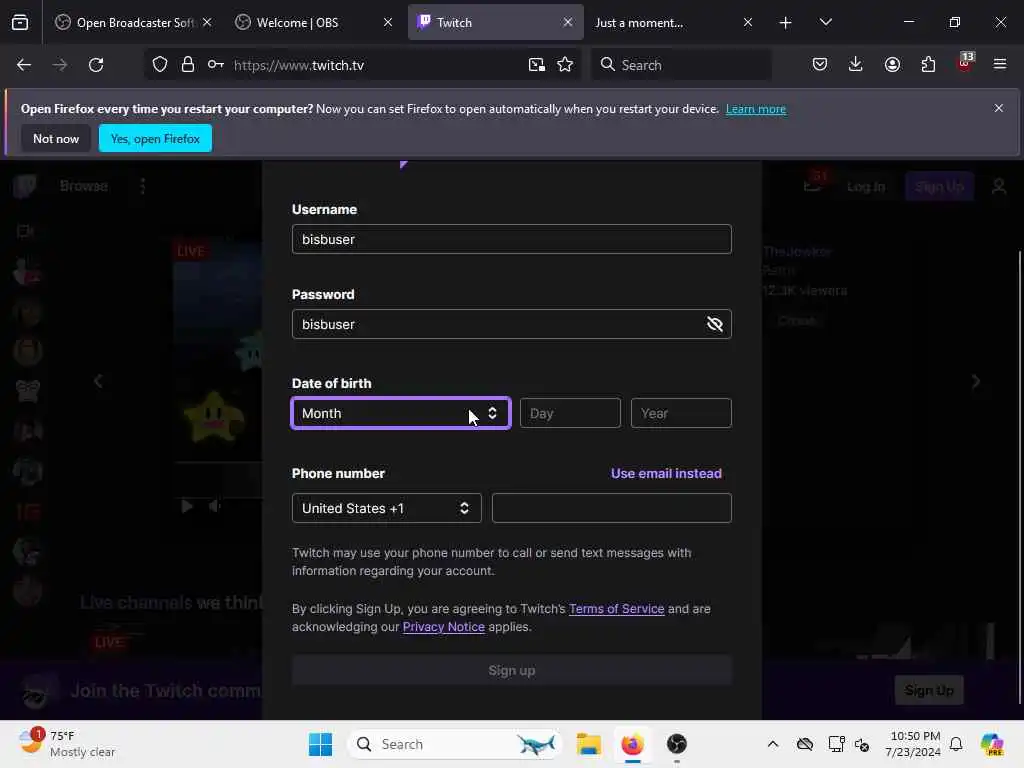1024x768 pixels.
Task: Open Learn more link in notification bar
Action: click(756, 109)
